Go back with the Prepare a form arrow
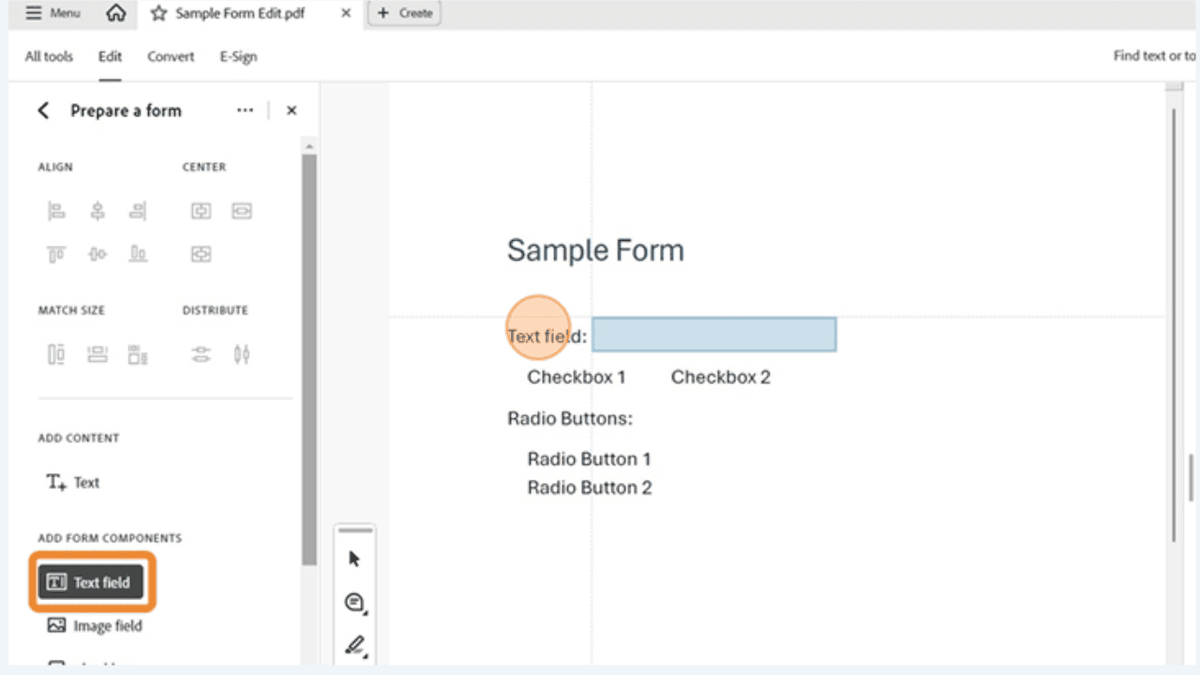The height and width of the screenshot is (675, 1200). 42,110
